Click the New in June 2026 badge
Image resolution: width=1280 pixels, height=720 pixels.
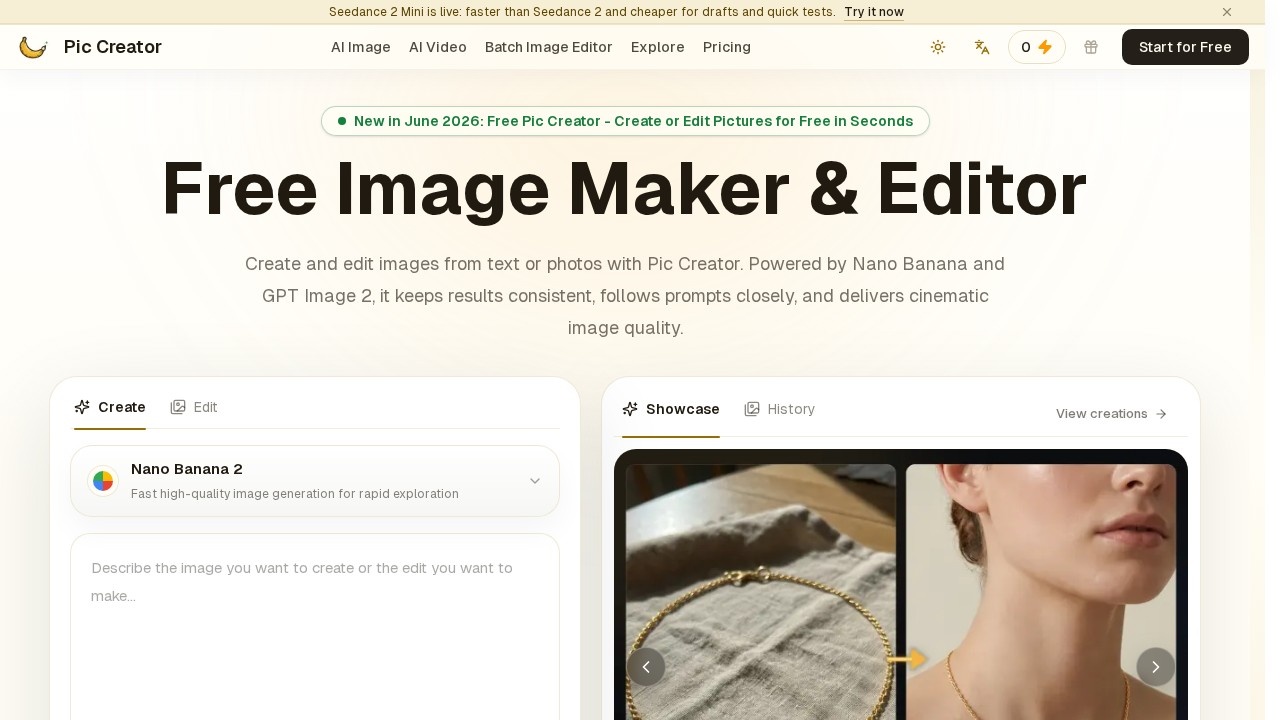pos(625,121)
